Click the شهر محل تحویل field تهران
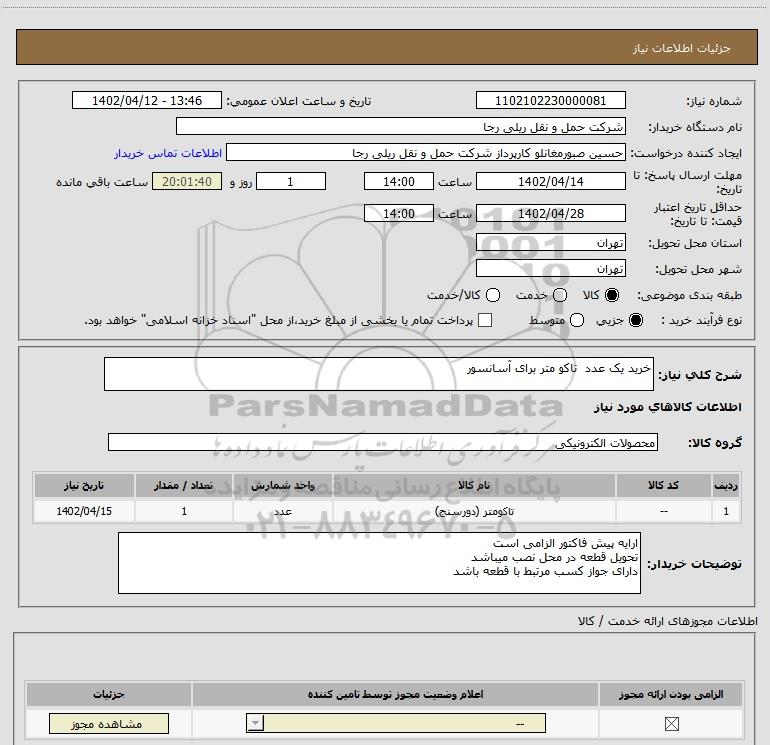The image size is (770, 745). click(550, 268)
